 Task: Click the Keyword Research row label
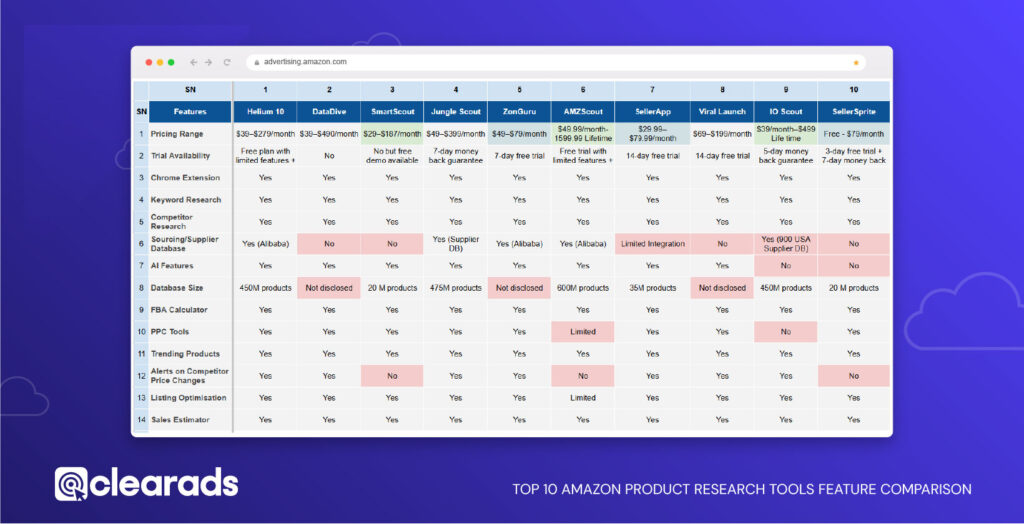click(x=190, y=200)
